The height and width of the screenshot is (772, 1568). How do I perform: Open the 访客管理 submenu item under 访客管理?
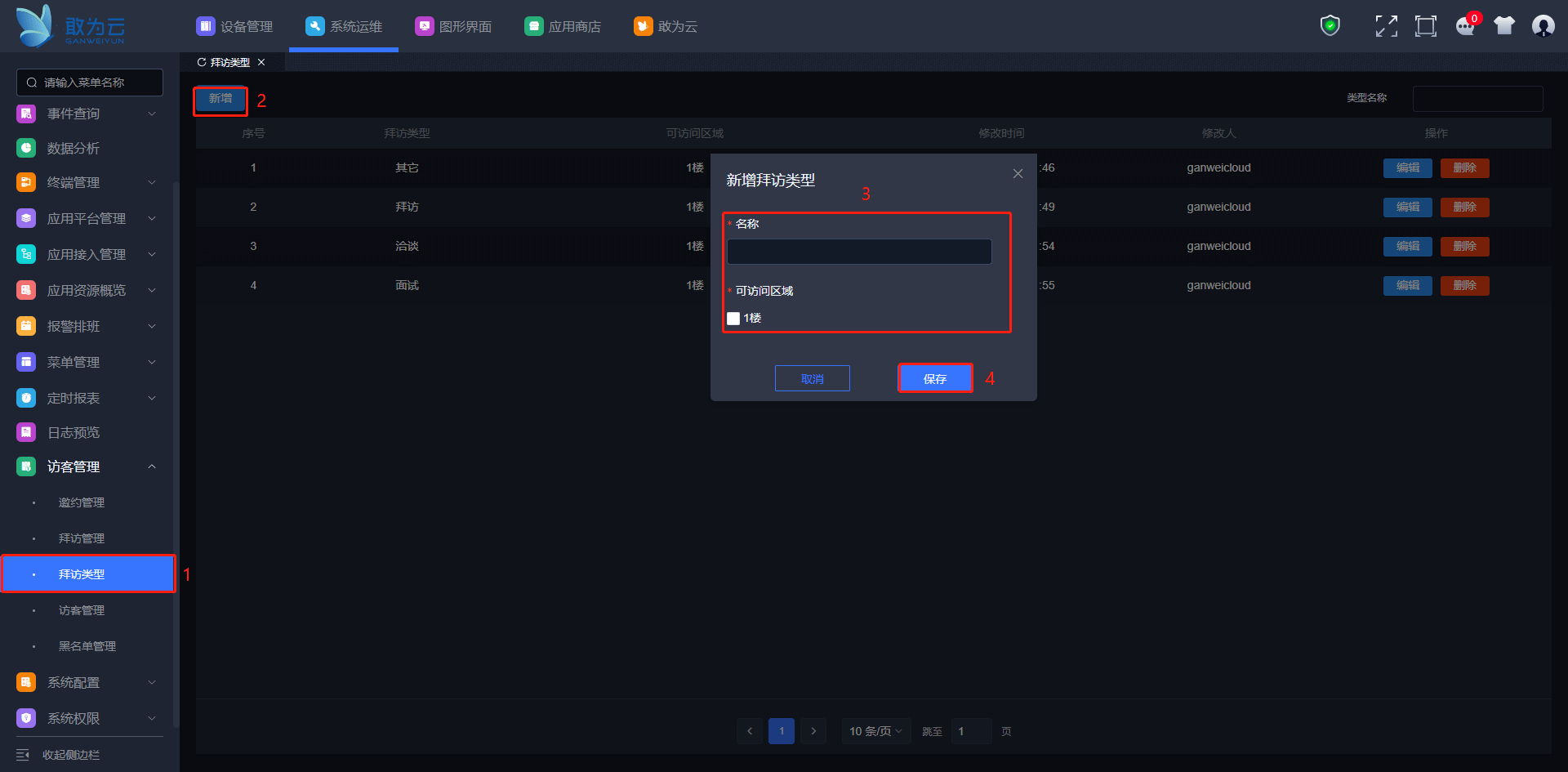coord(82,610)
